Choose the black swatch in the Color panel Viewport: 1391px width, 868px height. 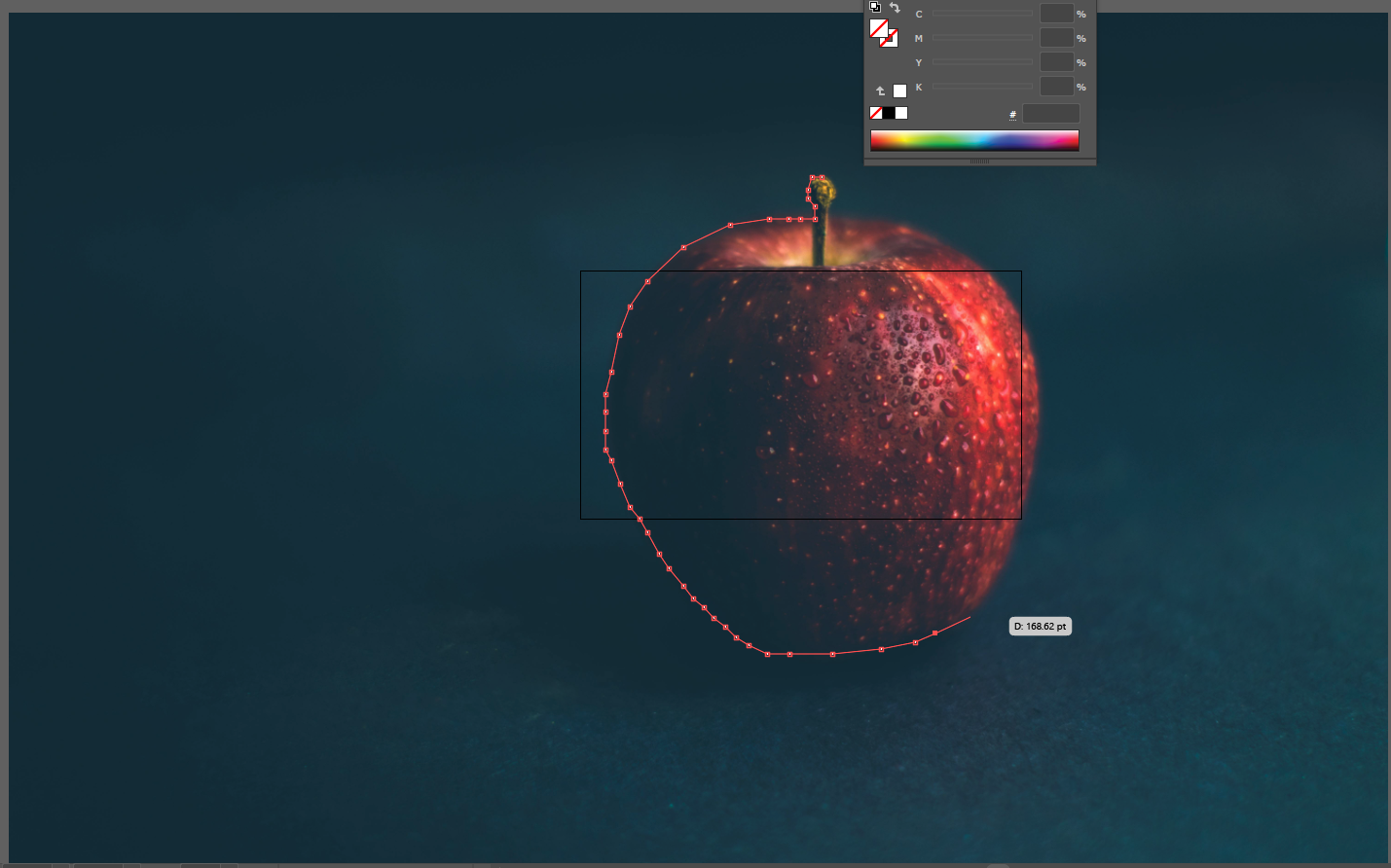coord(888,113)
